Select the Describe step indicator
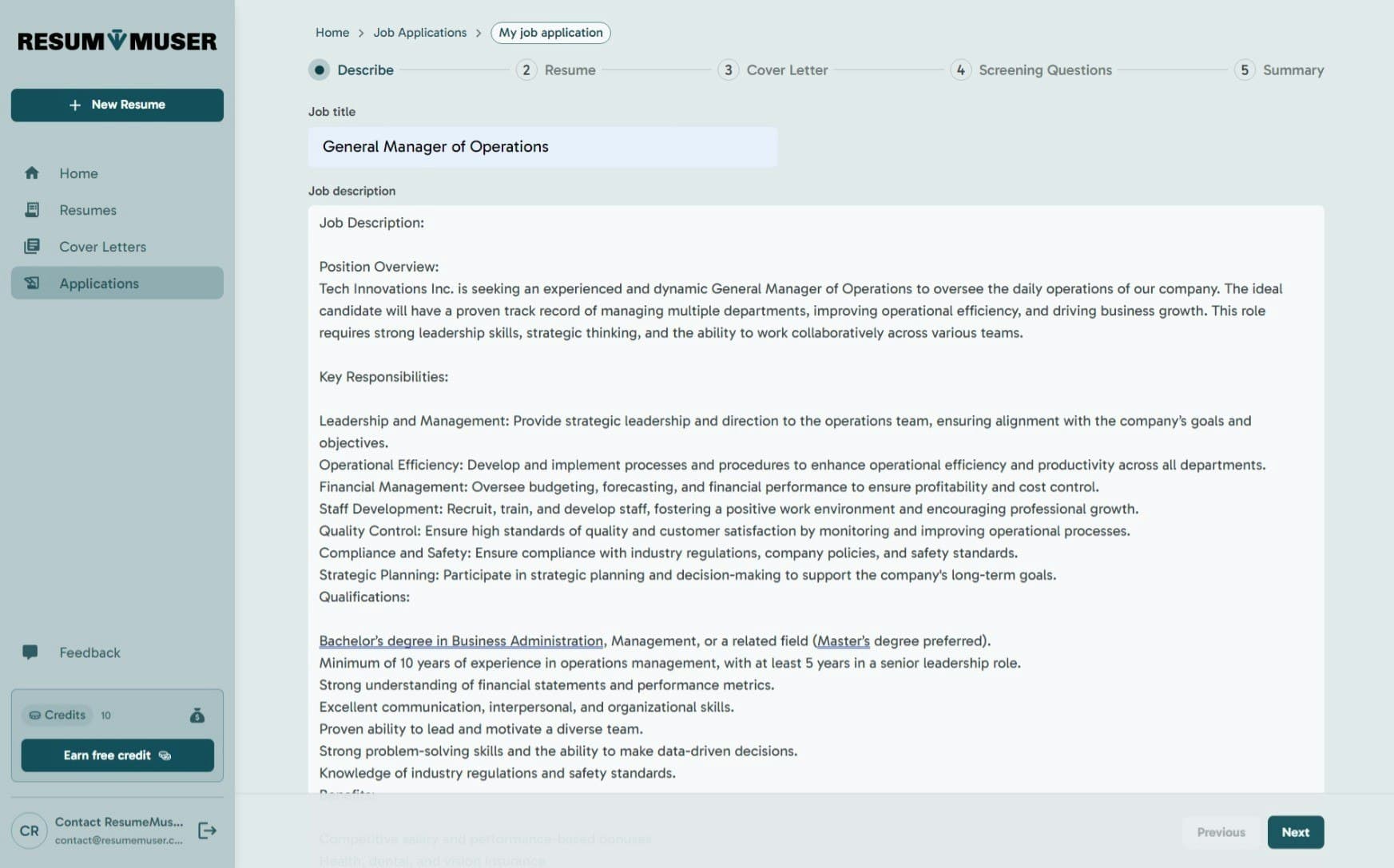 pyautogui.click(x=320, y=70)
